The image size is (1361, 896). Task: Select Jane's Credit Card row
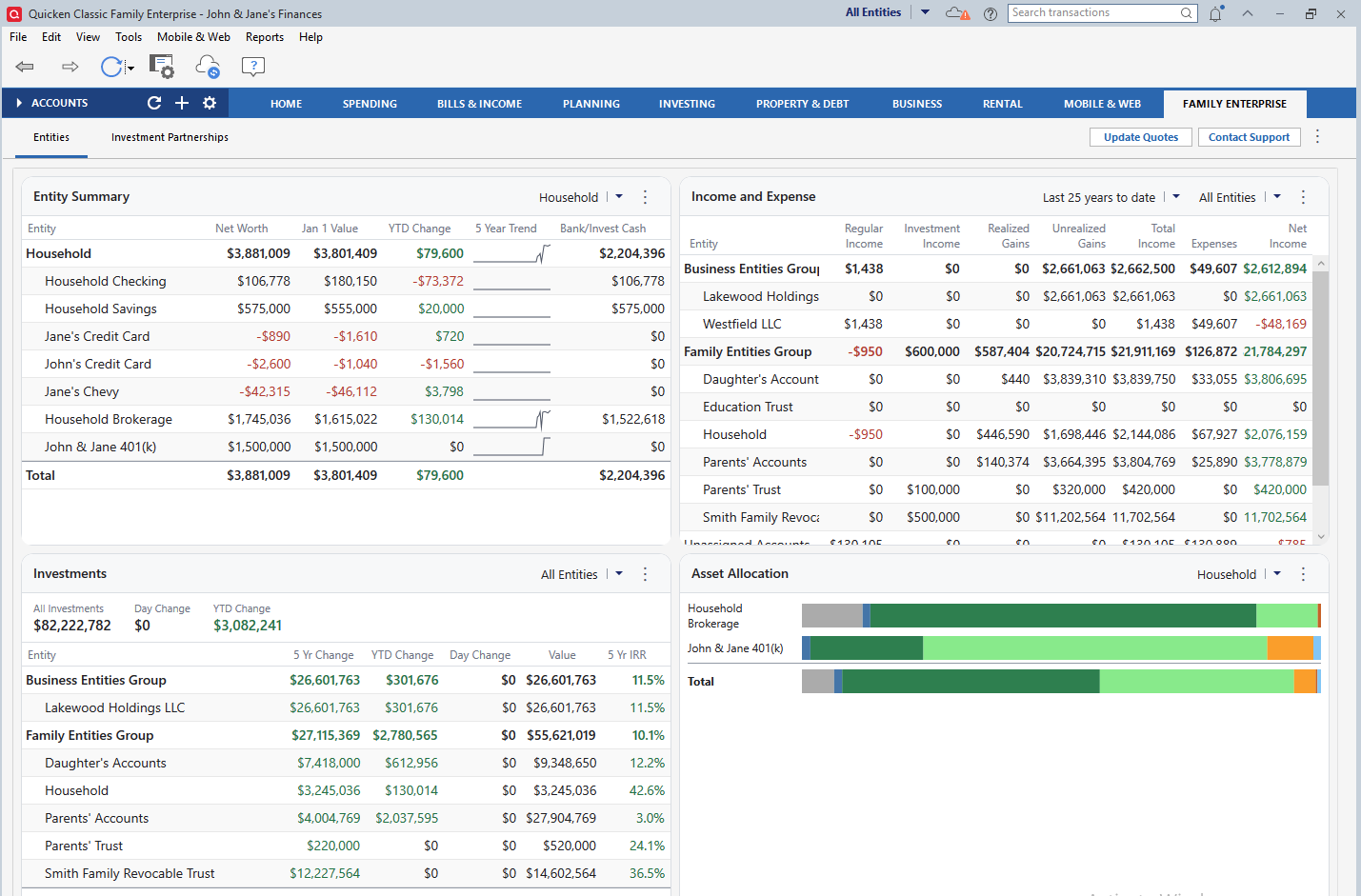click(x=346, y=336)
